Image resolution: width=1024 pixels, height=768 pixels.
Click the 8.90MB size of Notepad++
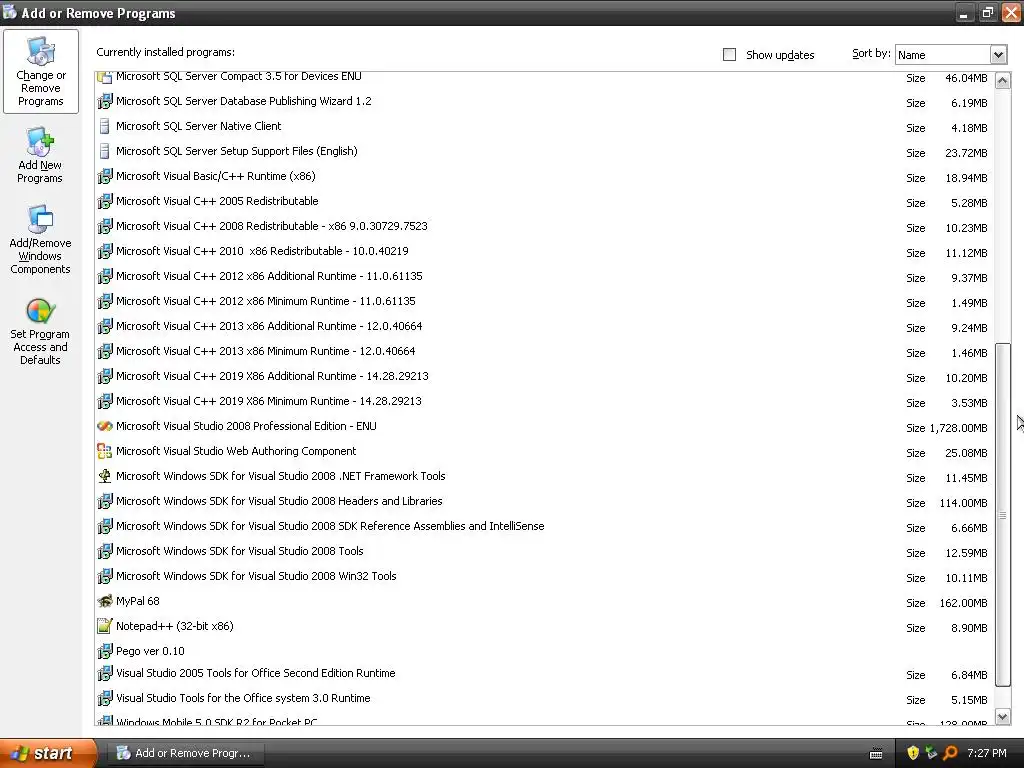click(x=969, y=628)
